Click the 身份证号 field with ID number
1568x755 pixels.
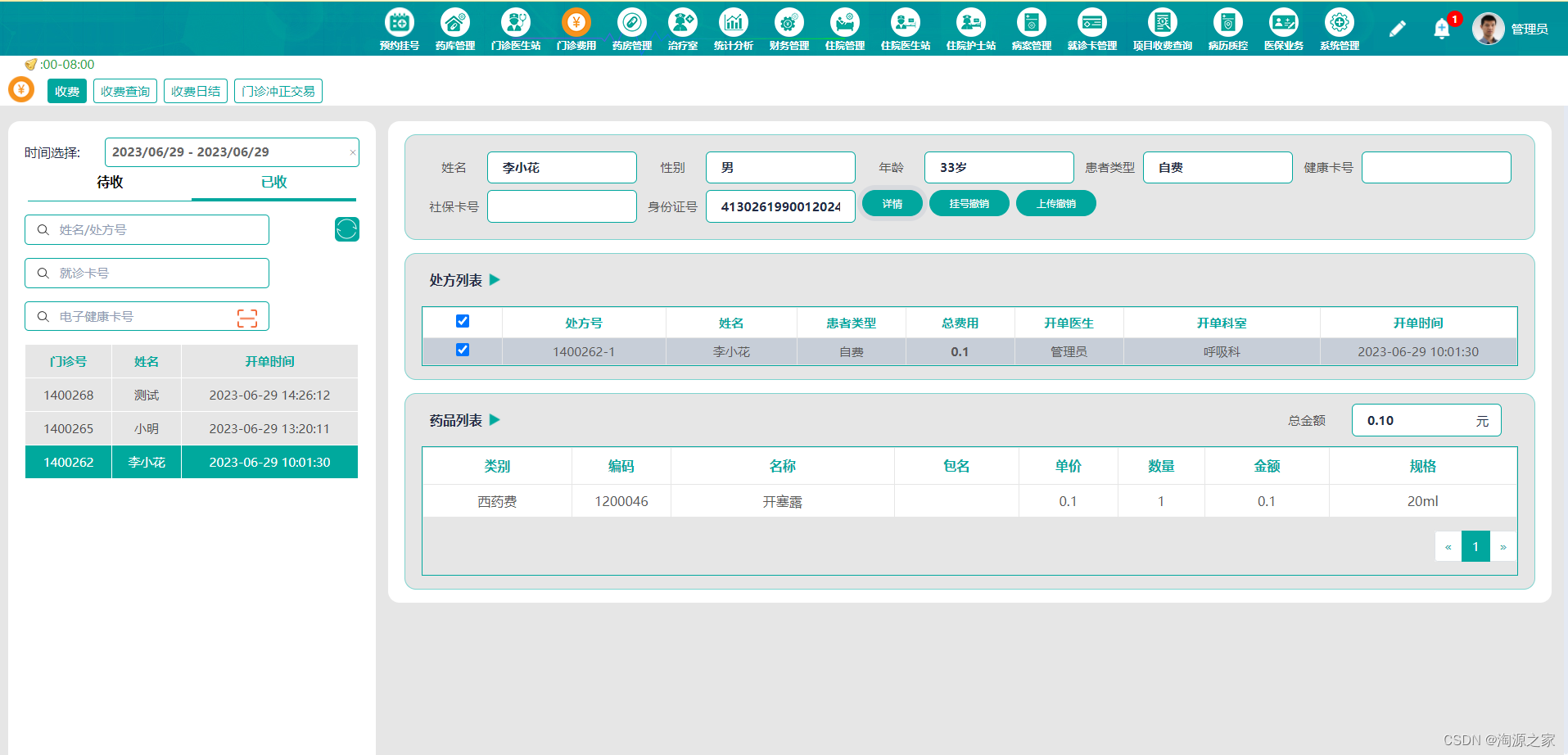(x=780, y=206)
